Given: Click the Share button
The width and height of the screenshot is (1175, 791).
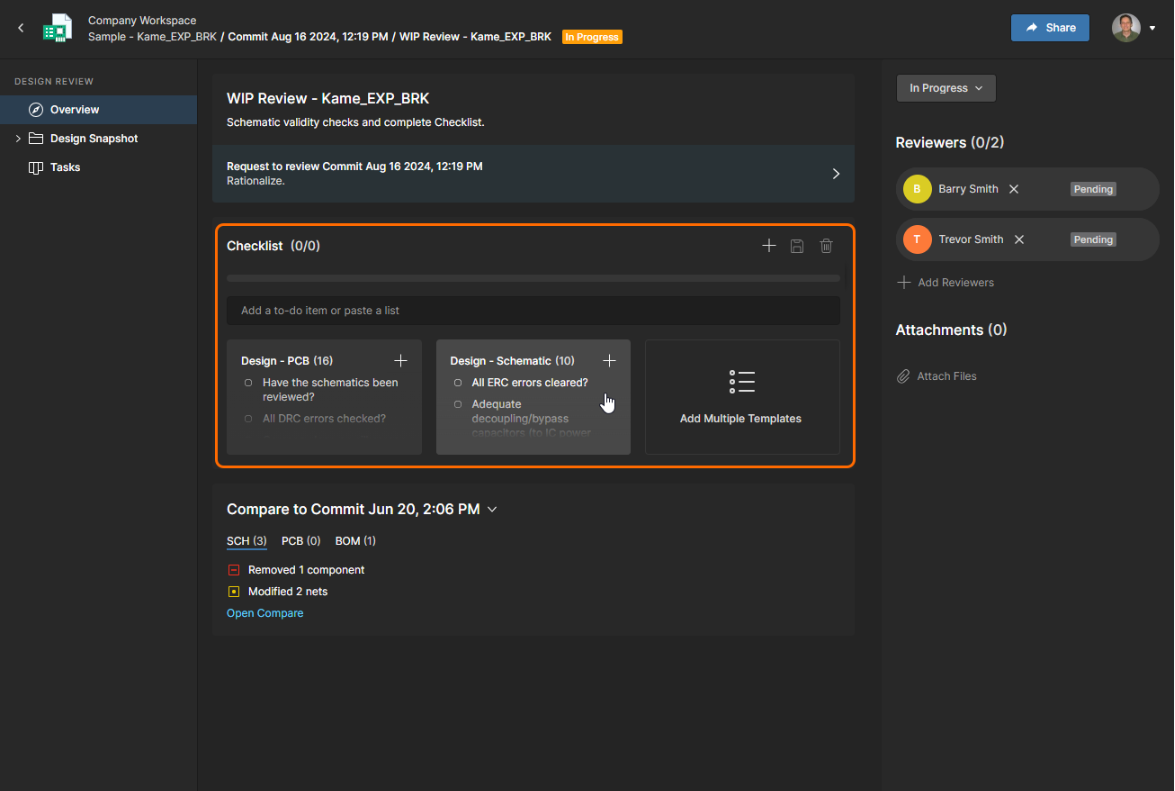Looking at the screenshot, I should (x=1049, y=28).
